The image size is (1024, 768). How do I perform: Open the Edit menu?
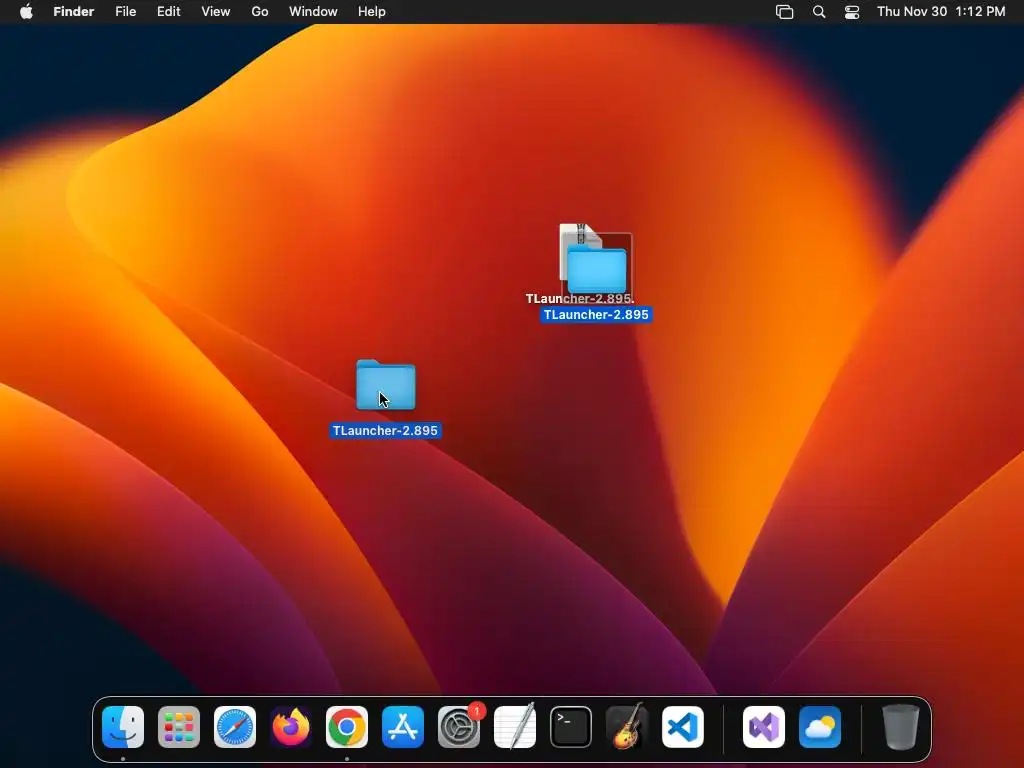[168, 12]
